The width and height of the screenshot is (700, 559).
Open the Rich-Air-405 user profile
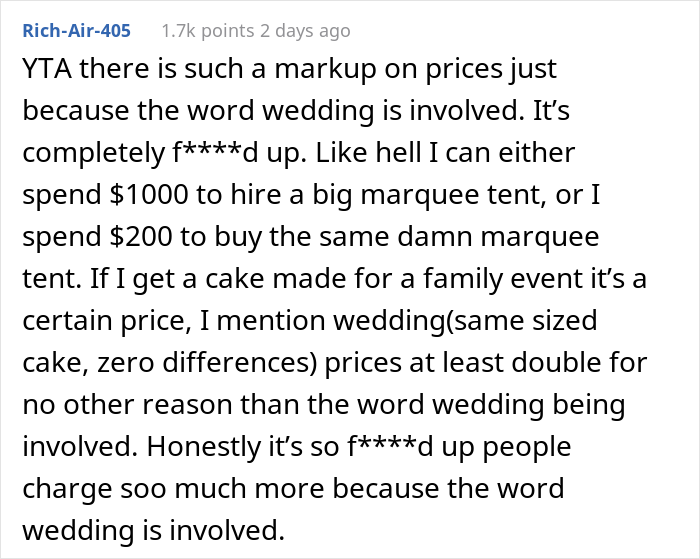[x=76, y=31]
